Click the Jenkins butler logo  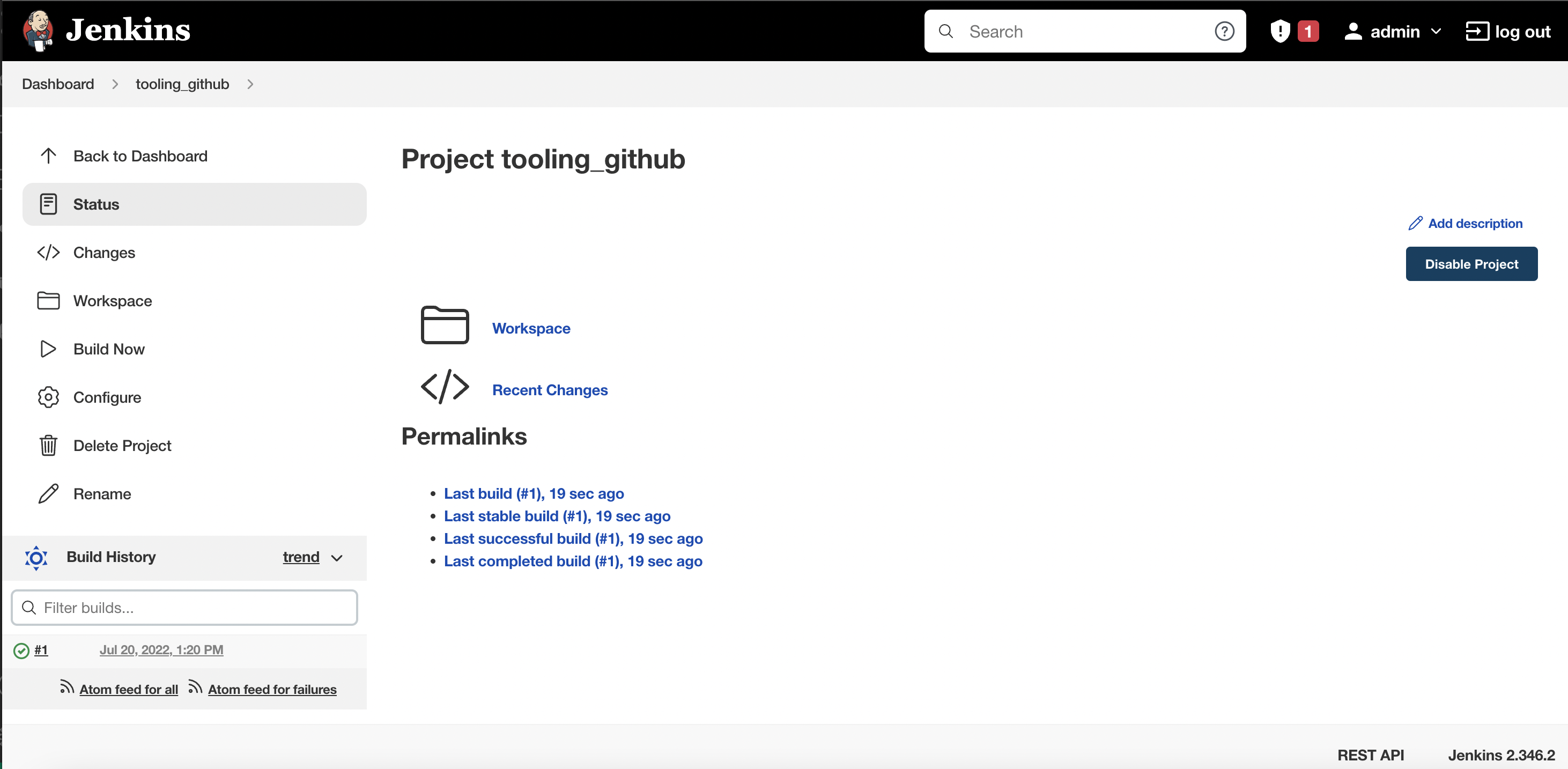click(38, 31)
